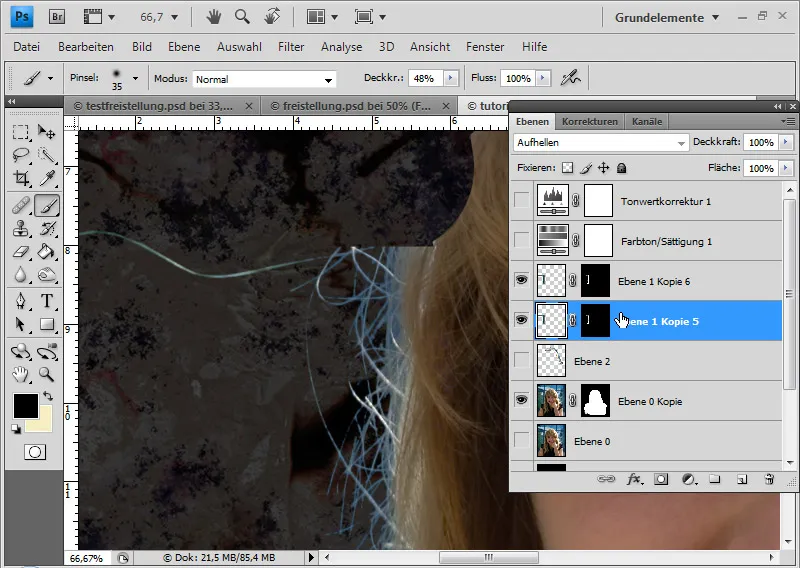Click the foreground black color swatch
This screenshot has width=800, height=568.
pyautogui.click(x=25, y=406)
